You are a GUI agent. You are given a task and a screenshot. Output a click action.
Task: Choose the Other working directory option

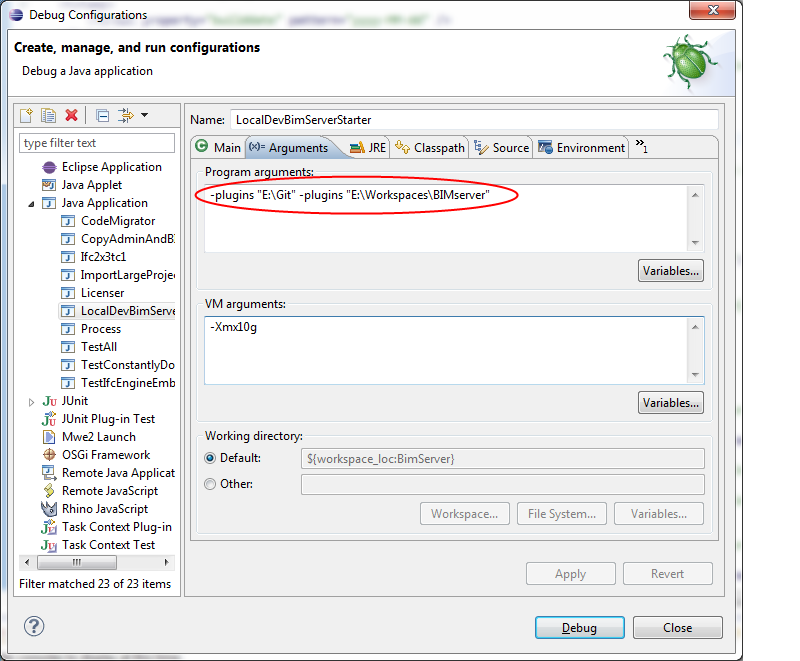[x=210, y=484]
